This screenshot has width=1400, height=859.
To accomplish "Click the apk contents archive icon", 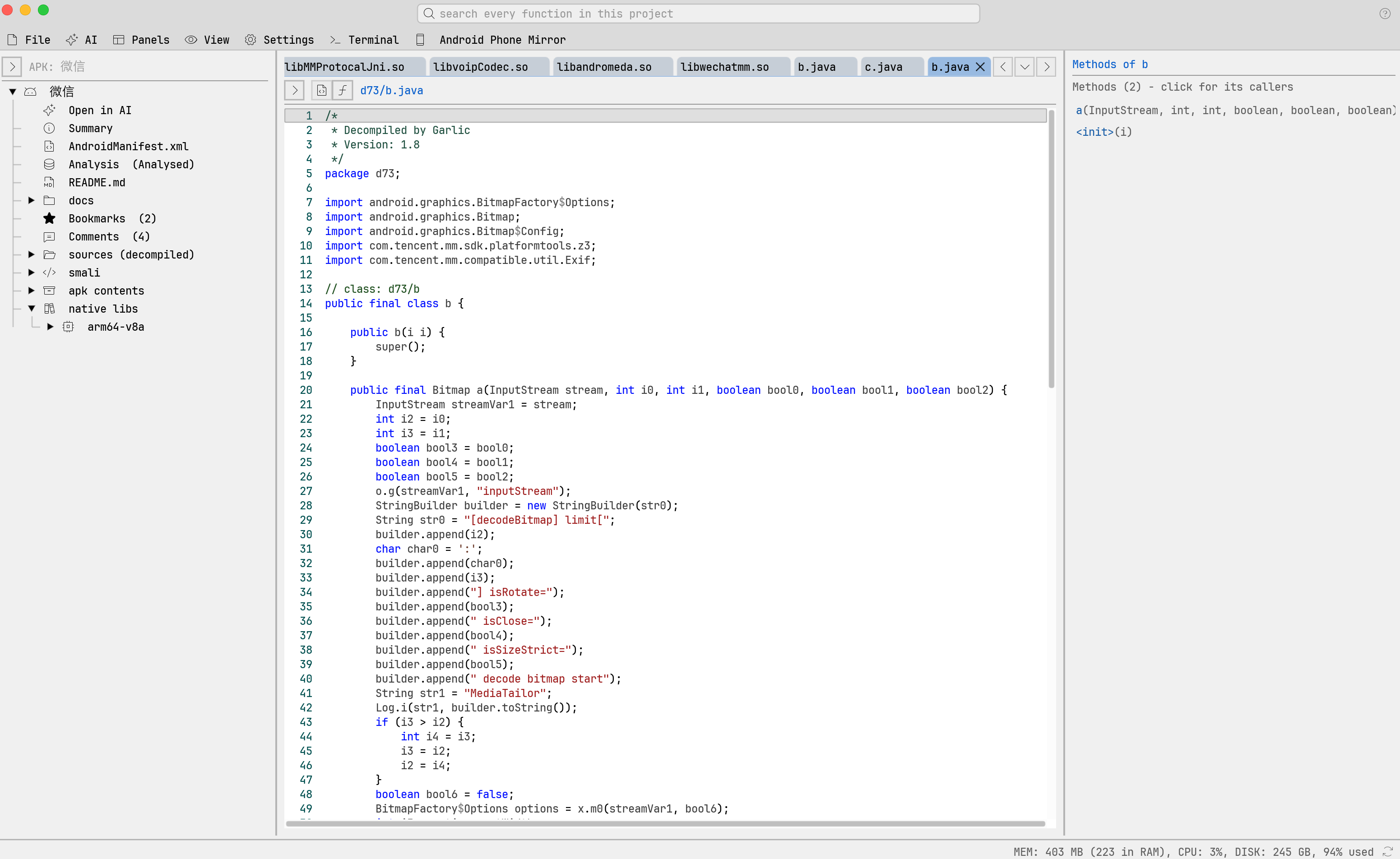I will pos(50,290).
